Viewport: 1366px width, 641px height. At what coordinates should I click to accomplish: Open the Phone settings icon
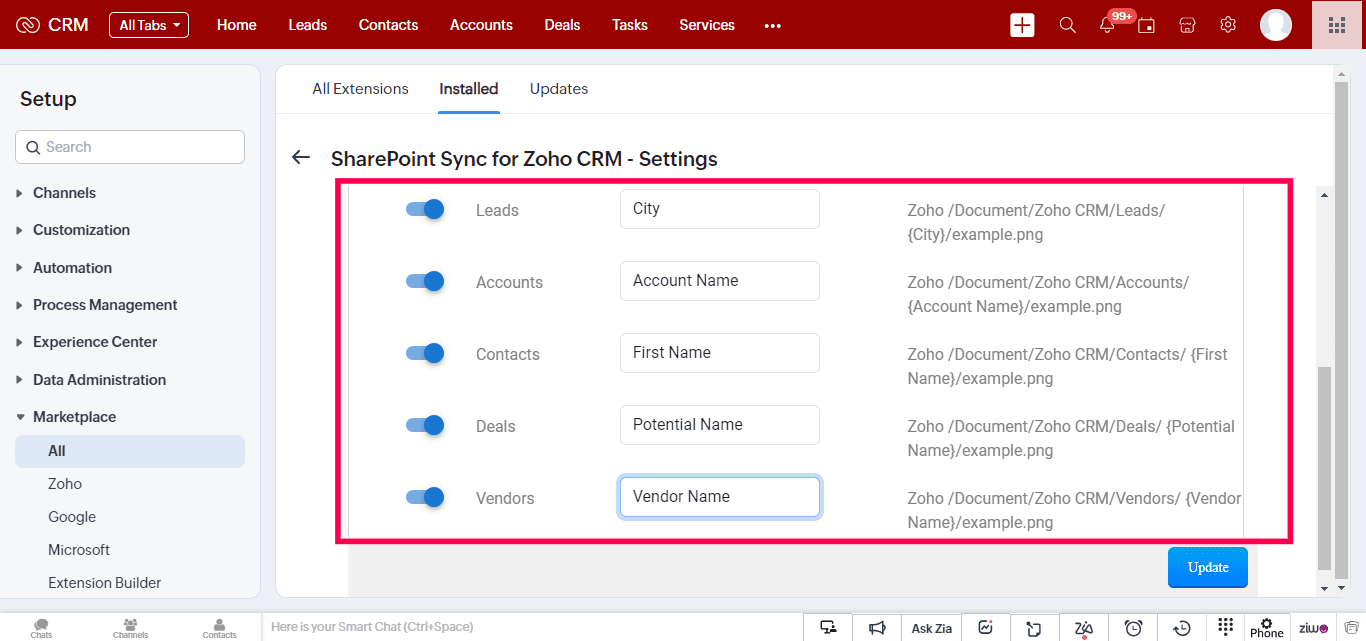coord(1266,627)
